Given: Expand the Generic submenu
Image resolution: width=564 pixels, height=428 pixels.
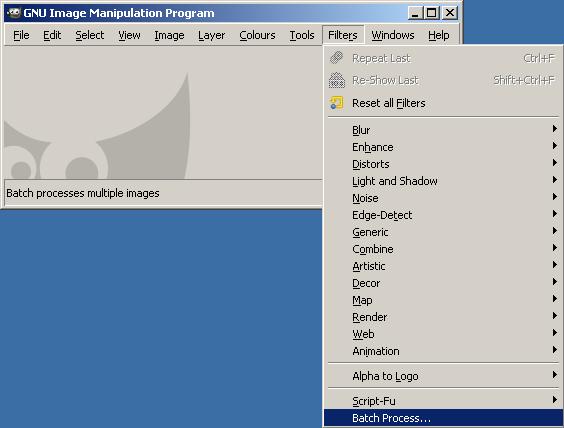Looking at the screenshot, I should point(443,232).
